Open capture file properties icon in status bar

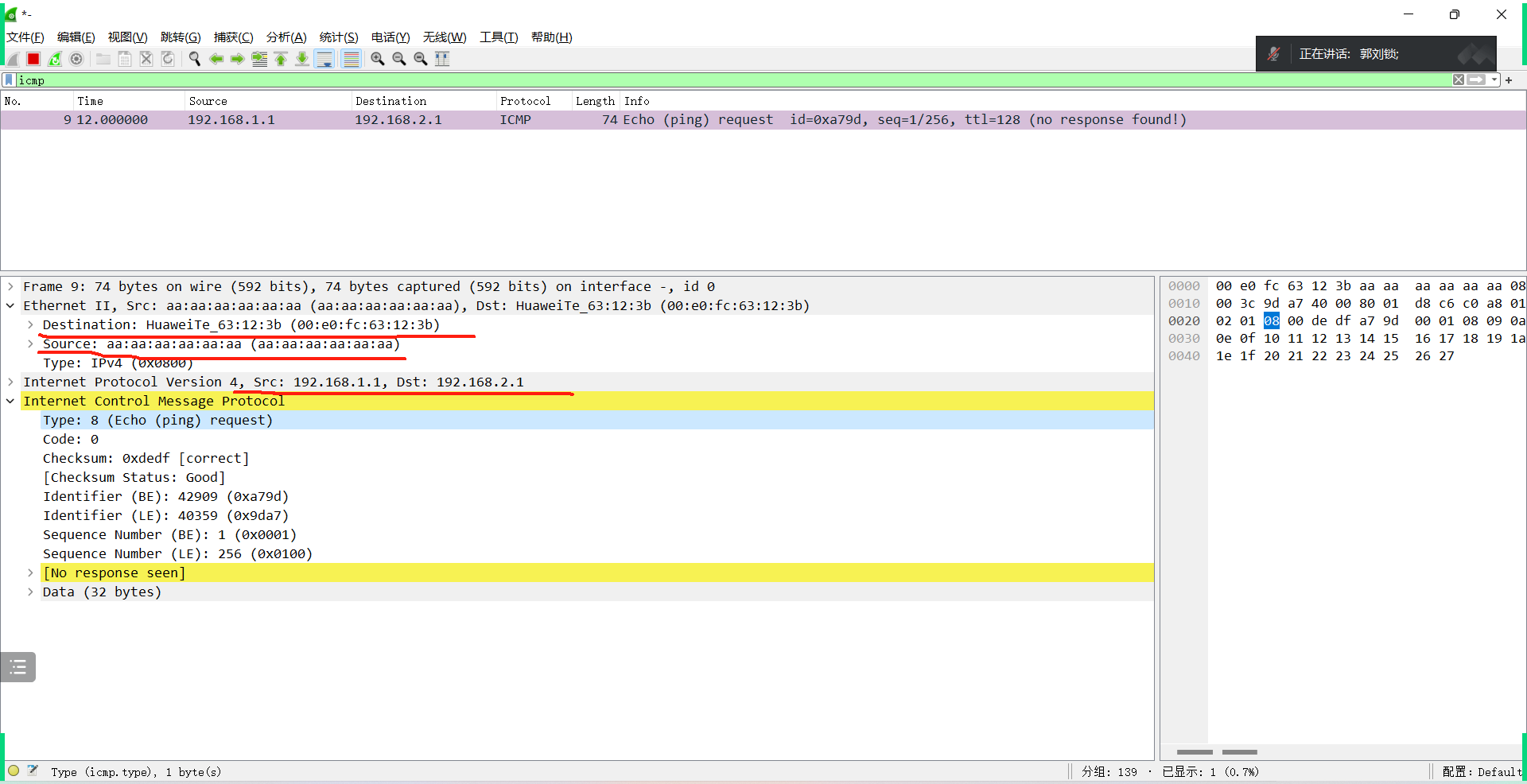(33, 770)
